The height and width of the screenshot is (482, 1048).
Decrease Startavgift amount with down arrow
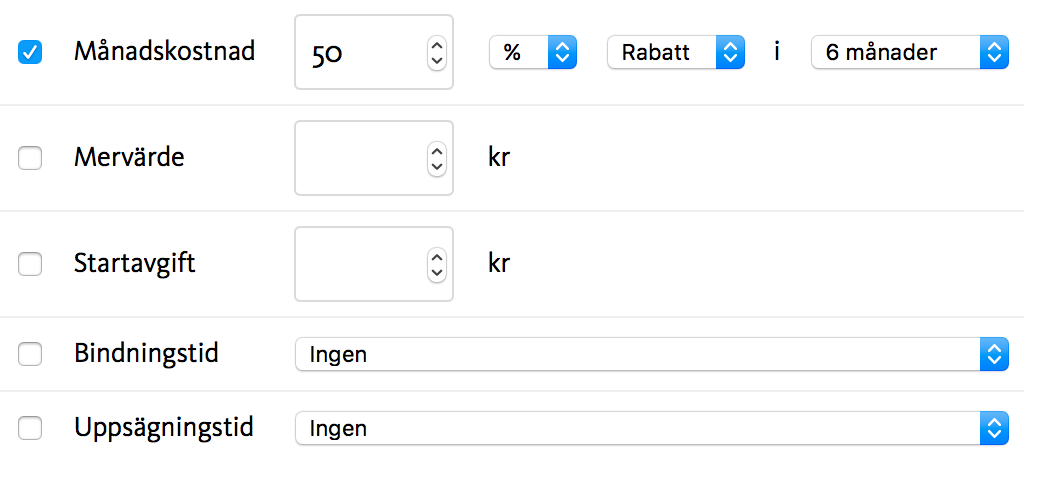(436, 272)
